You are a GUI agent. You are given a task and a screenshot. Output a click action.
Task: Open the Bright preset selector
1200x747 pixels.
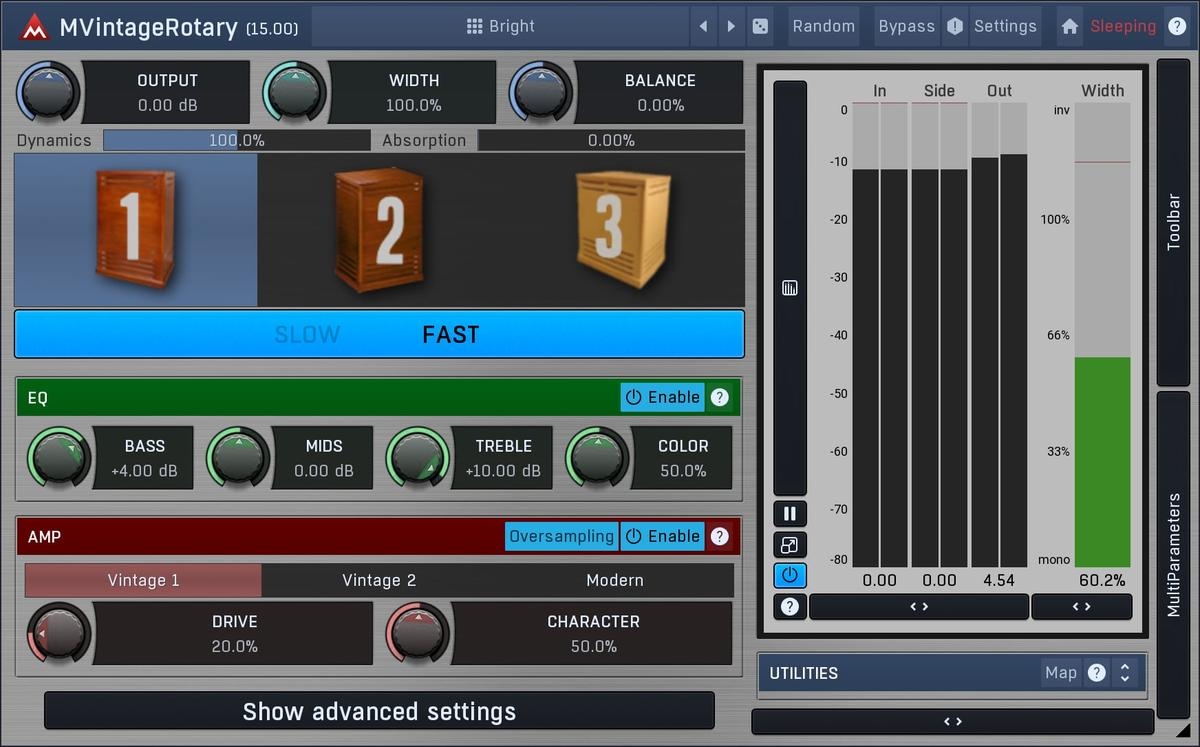501,26
